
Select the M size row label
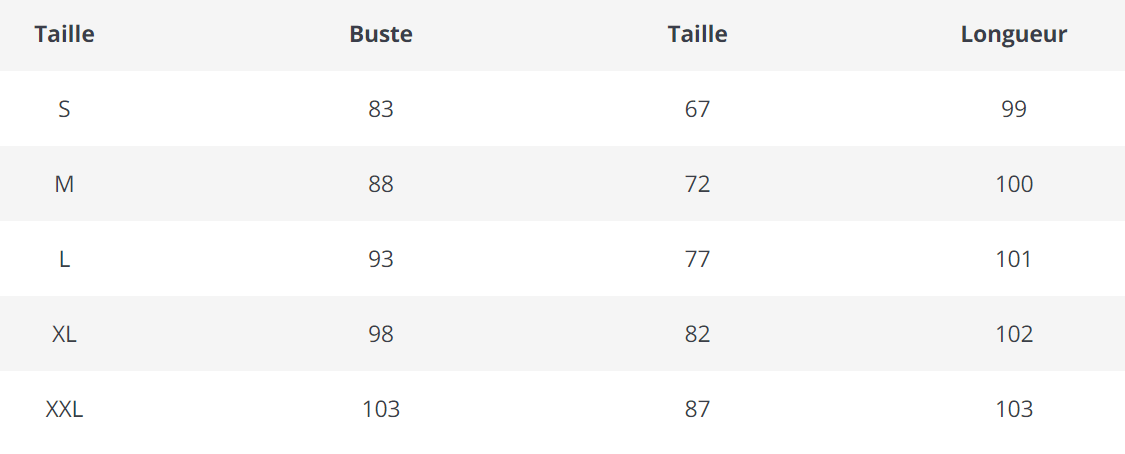click(64, 184)
